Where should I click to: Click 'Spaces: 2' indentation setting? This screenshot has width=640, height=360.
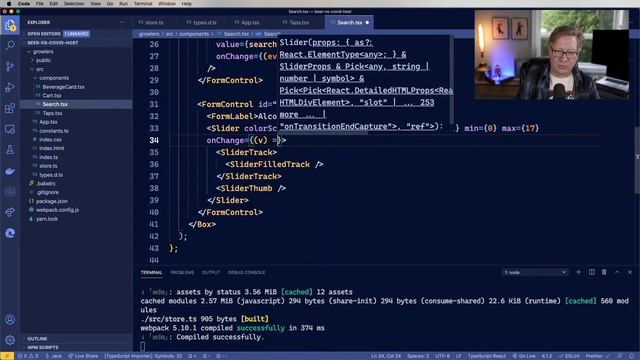click(x=418, y=356)
